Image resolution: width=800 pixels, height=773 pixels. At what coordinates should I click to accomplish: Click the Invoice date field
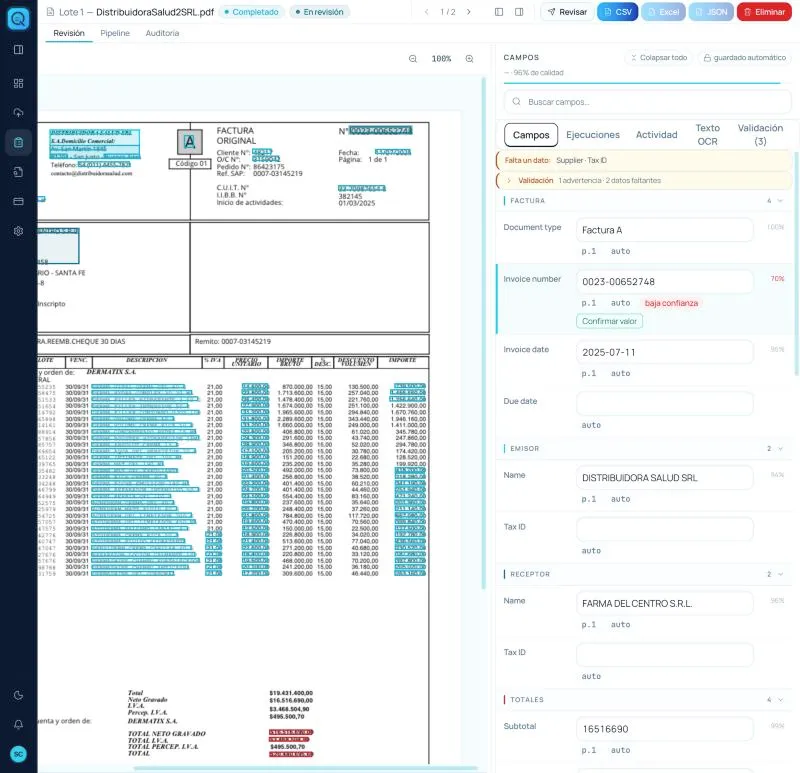(665, 352)
